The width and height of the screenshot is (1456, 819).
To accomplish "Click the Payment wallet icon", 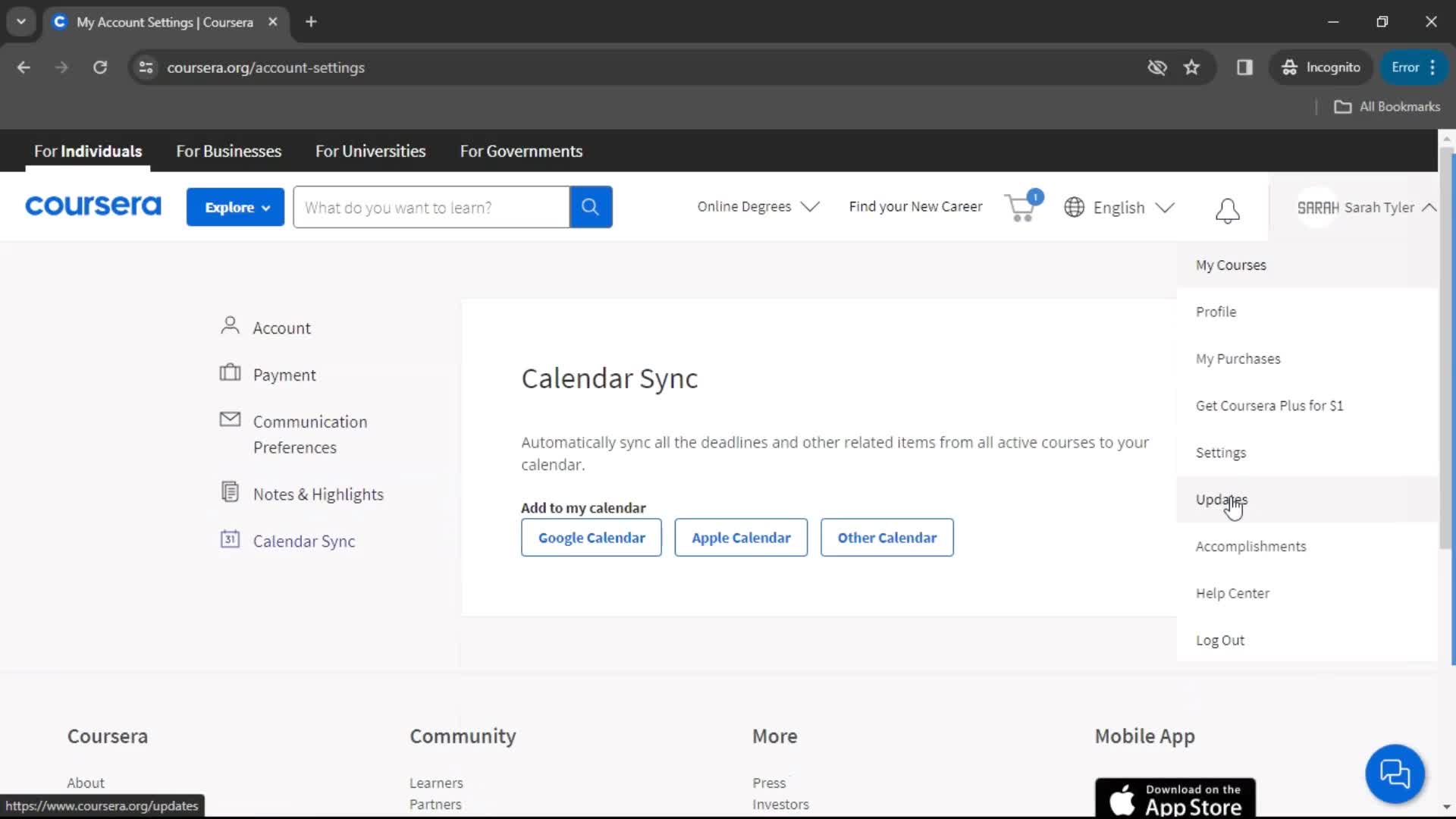I will (230, 373).
